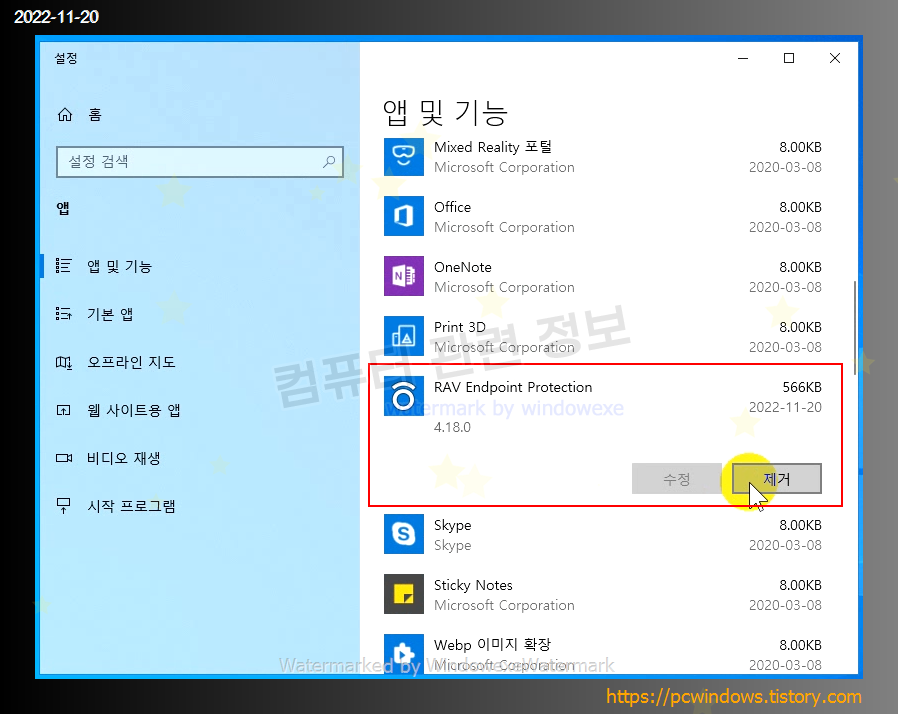Click the search magnifier icon in the settings search box
This screenshot has width=898, height=714.
pos(329,161)
